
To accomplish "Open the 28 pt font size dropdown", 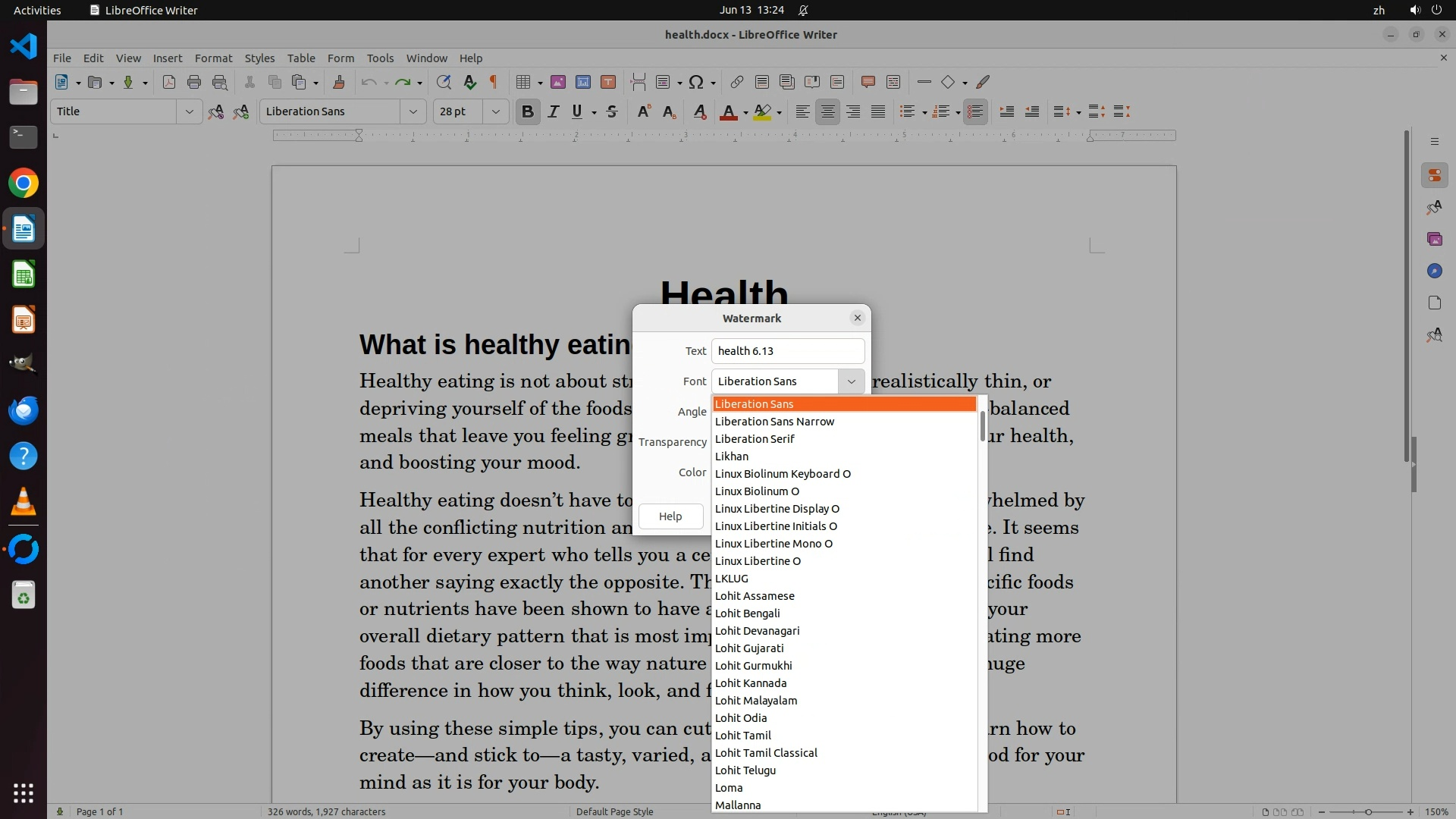I will pos(495,112).
